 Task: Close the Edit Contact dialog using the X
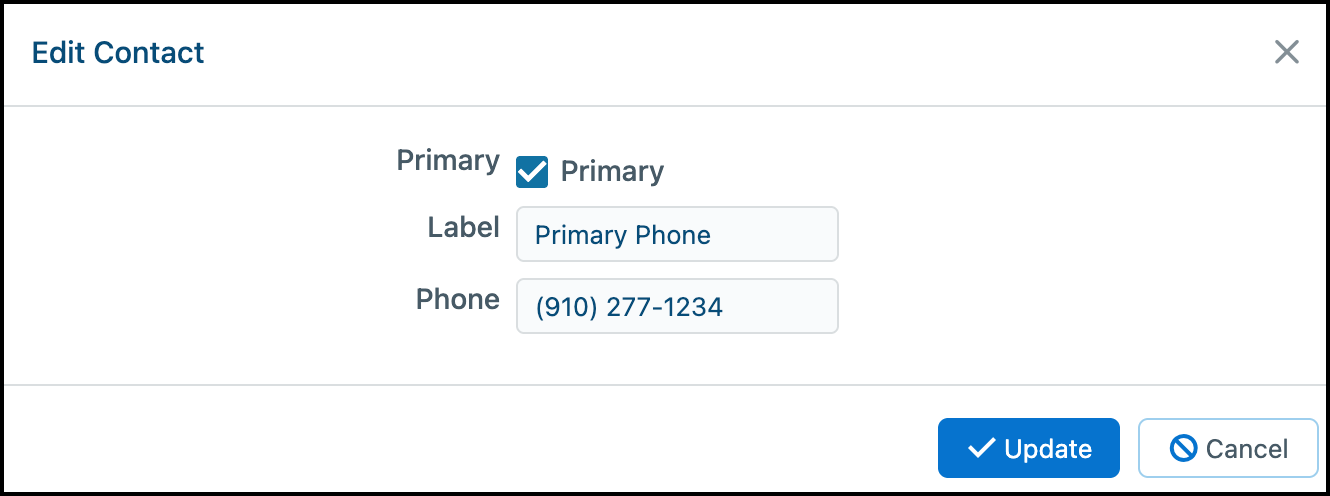[1286, 52]
